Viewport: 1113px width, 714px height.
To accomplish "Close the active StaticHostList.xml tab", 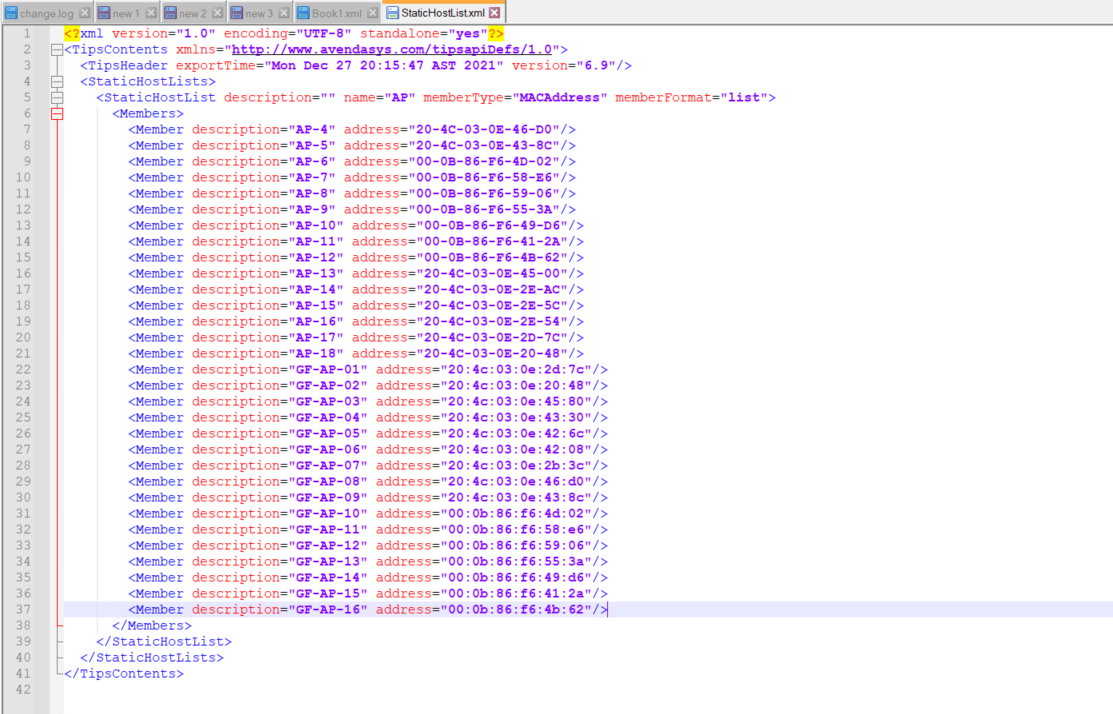I will (494, 13).
